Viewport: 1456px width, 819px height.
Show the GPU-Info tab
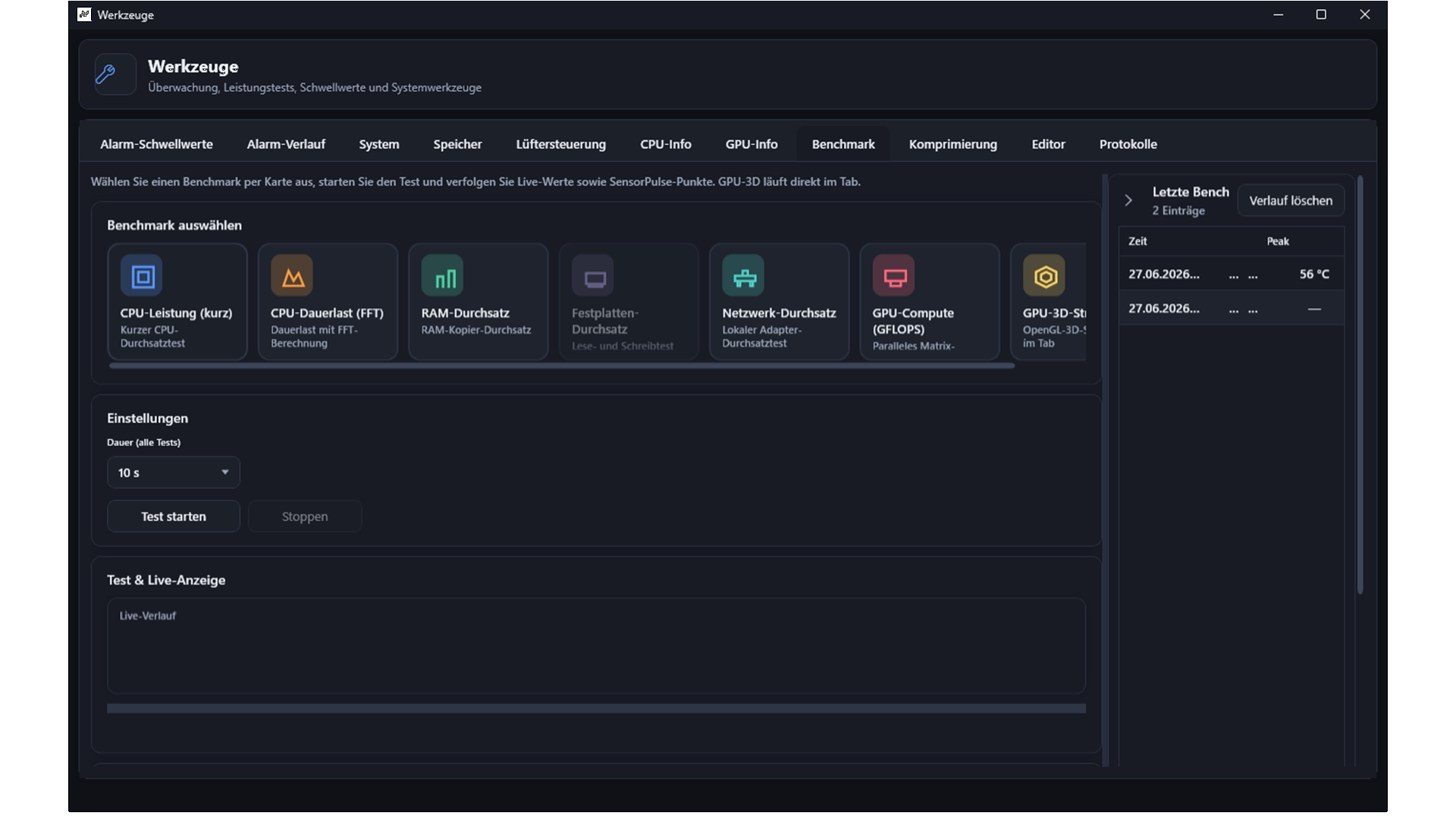(752, 144)
